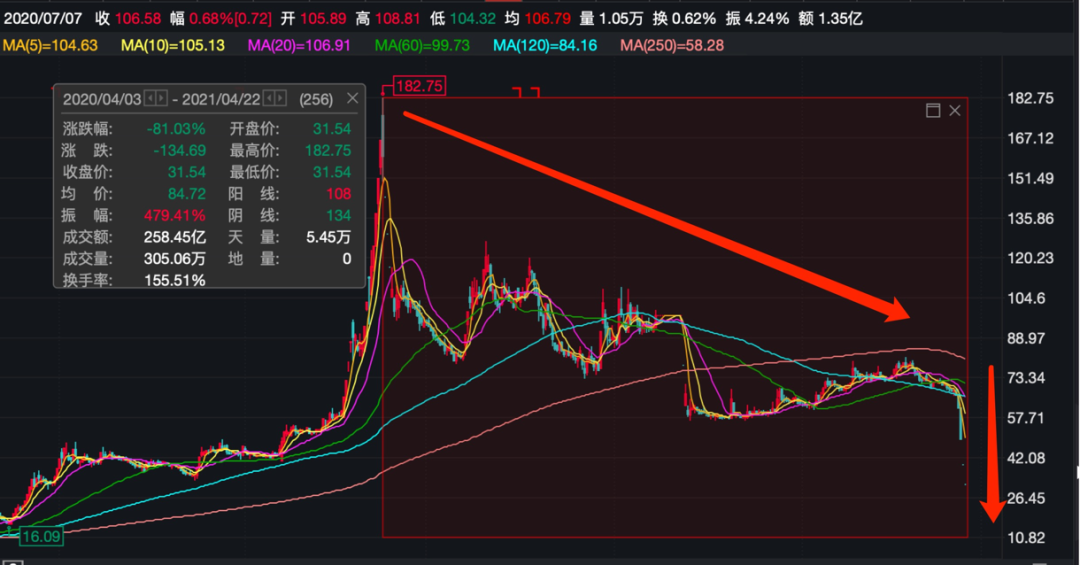Click start date 2020/04/03 in statistics panel

pos(102,99)
